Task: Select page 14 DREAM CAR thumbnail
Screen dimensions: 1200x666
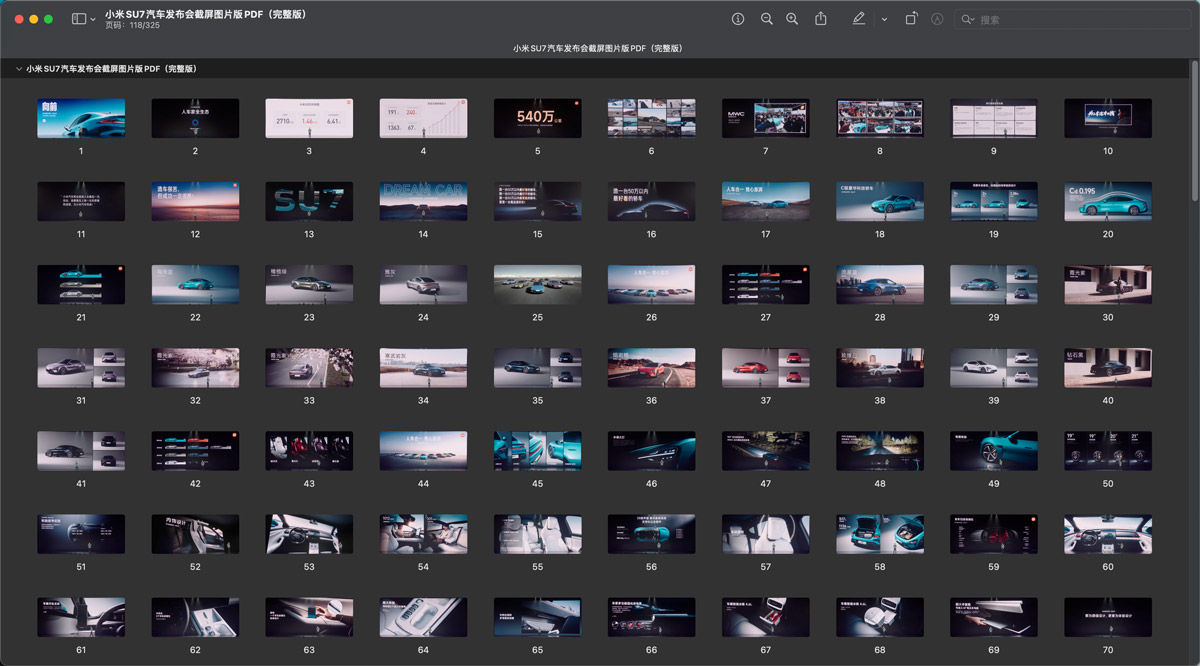Action: click(423, 201)
